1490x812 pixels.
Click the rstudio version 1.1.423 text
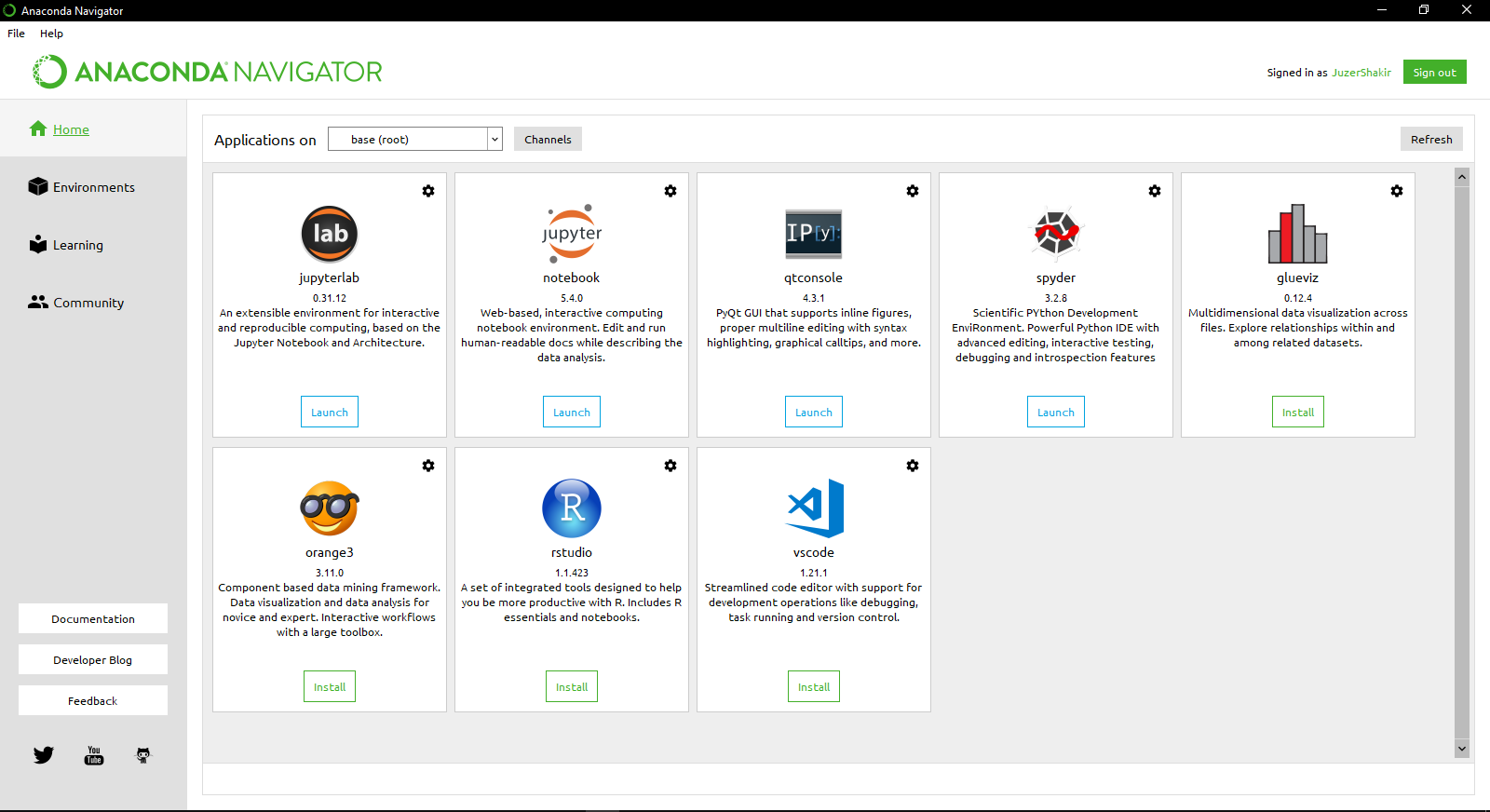(572, 574)
